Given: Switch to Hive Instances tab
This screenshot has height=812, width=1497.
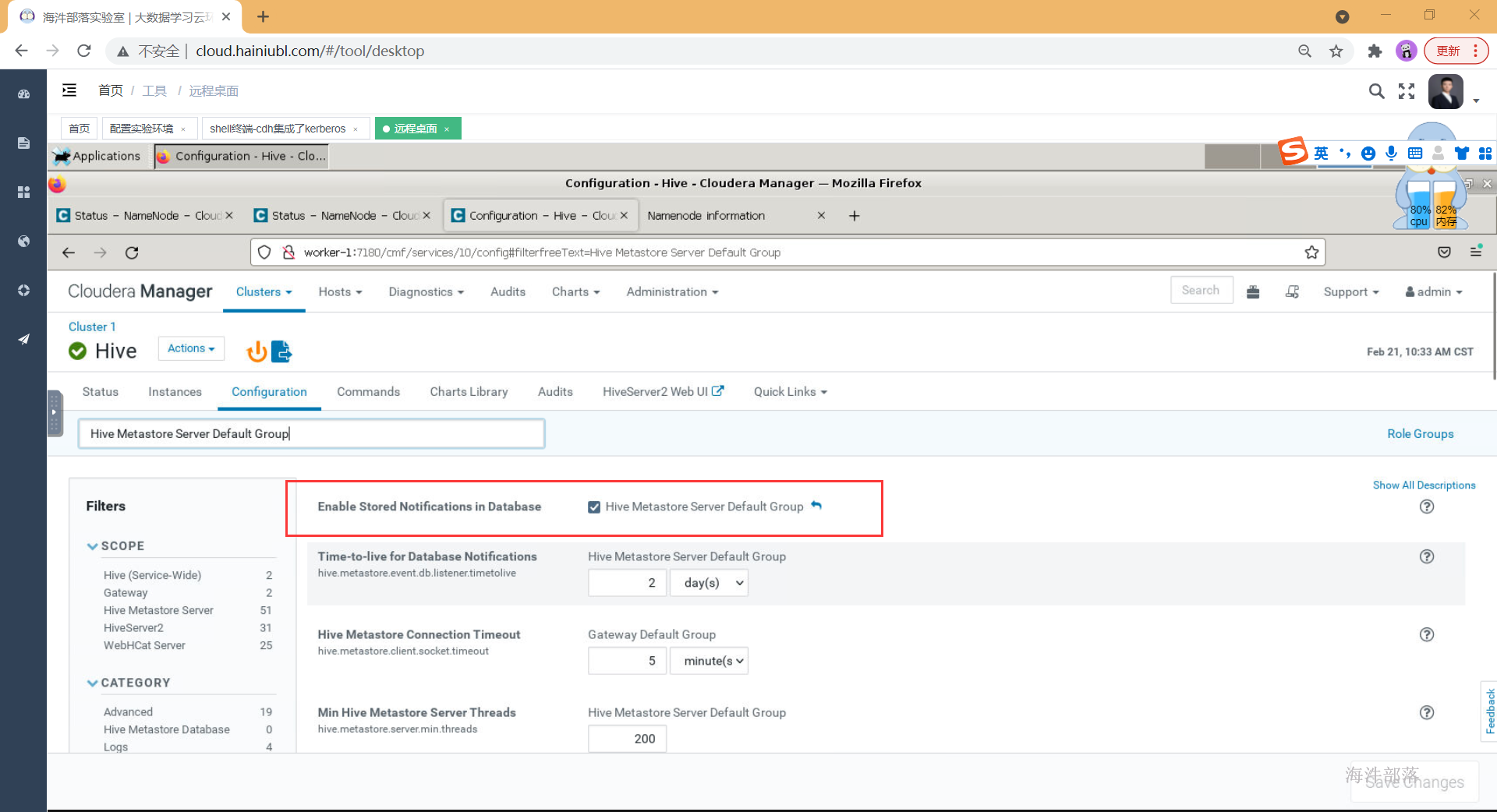Looking at the screenshot, I should (x=175, y=391).
